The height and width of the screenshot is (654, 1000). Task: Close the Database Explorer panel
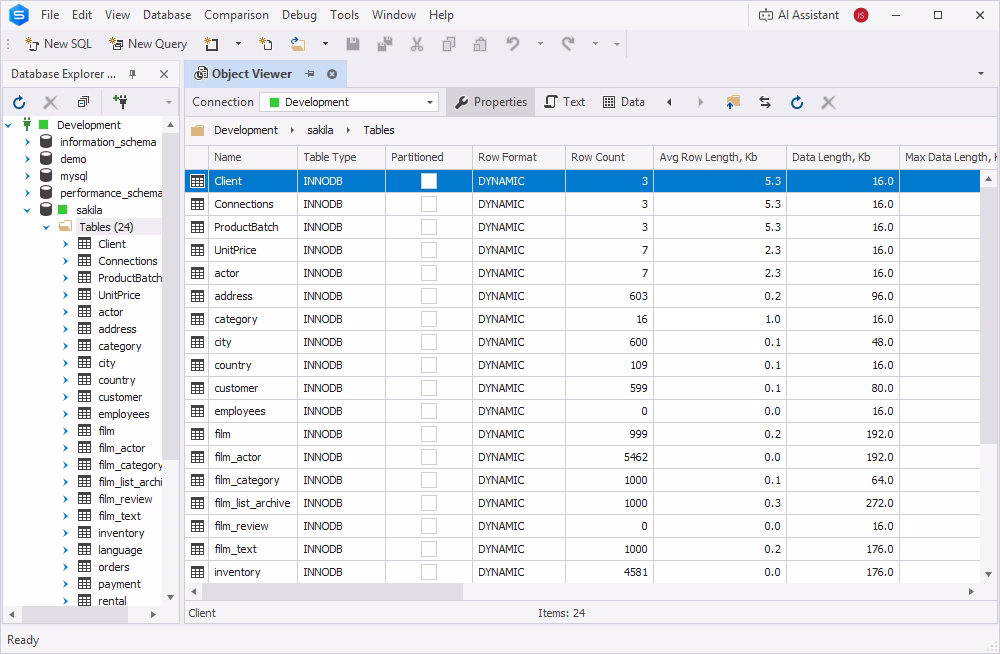pos(164,74)
